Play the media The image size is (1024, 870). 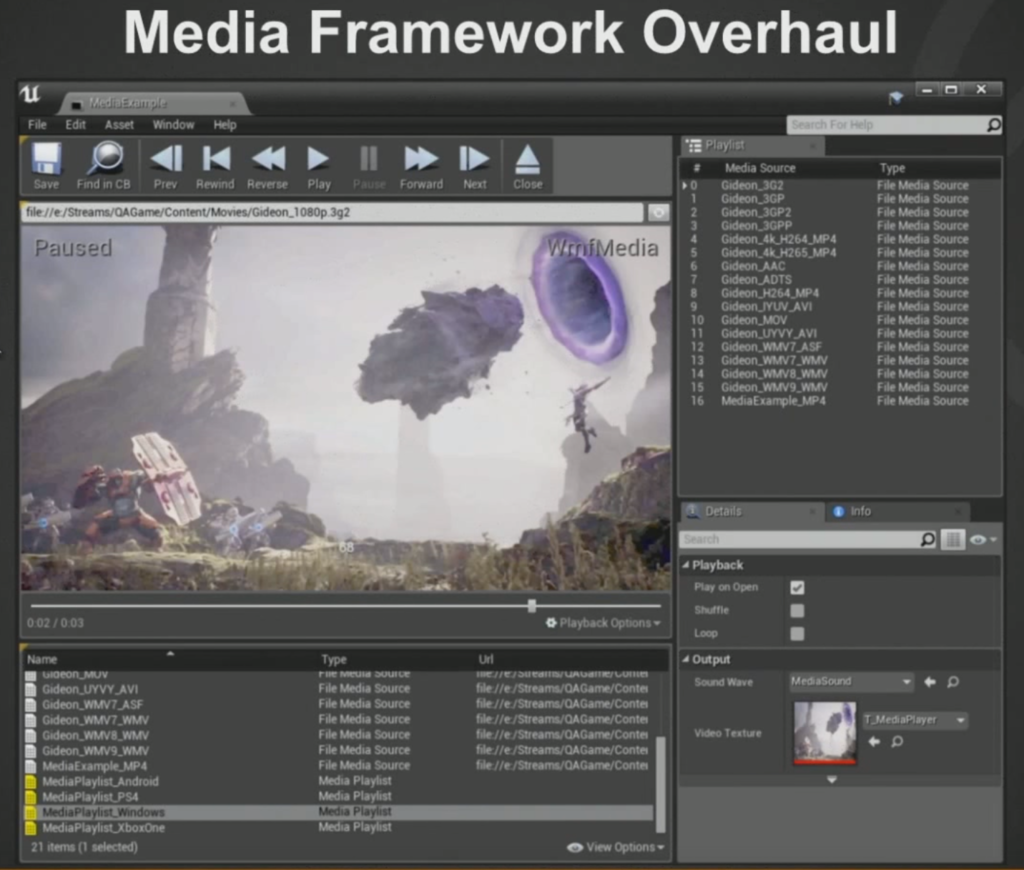coord(319,166)
